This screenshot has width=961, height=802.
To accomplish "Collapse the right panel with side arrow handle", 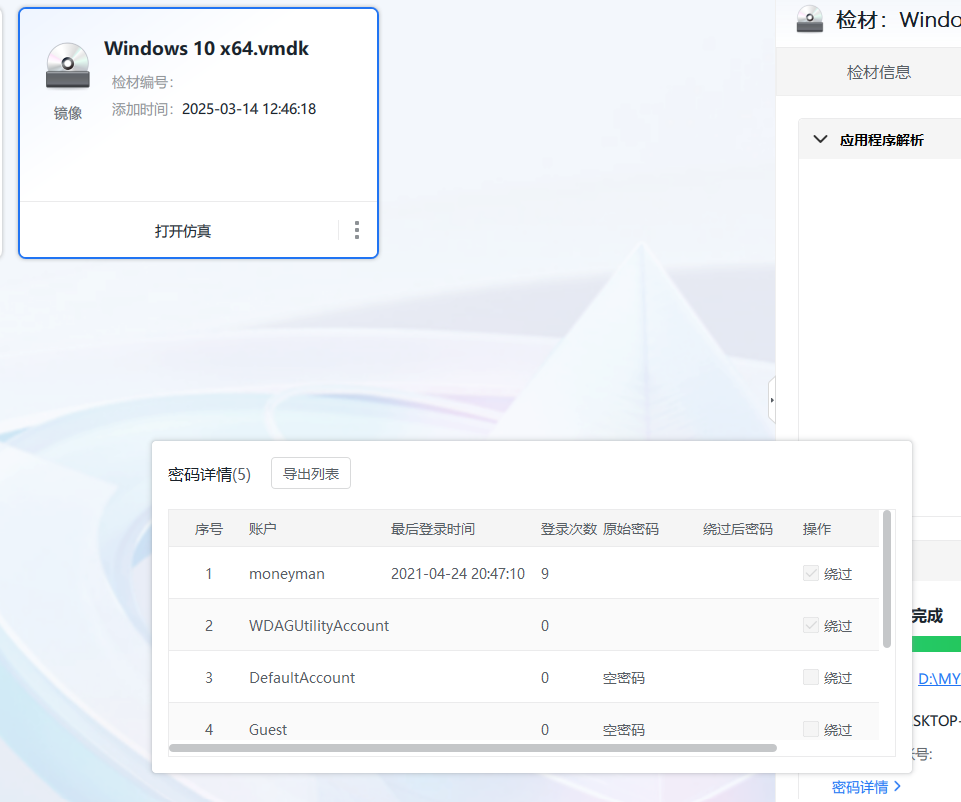I will point(772,400).
